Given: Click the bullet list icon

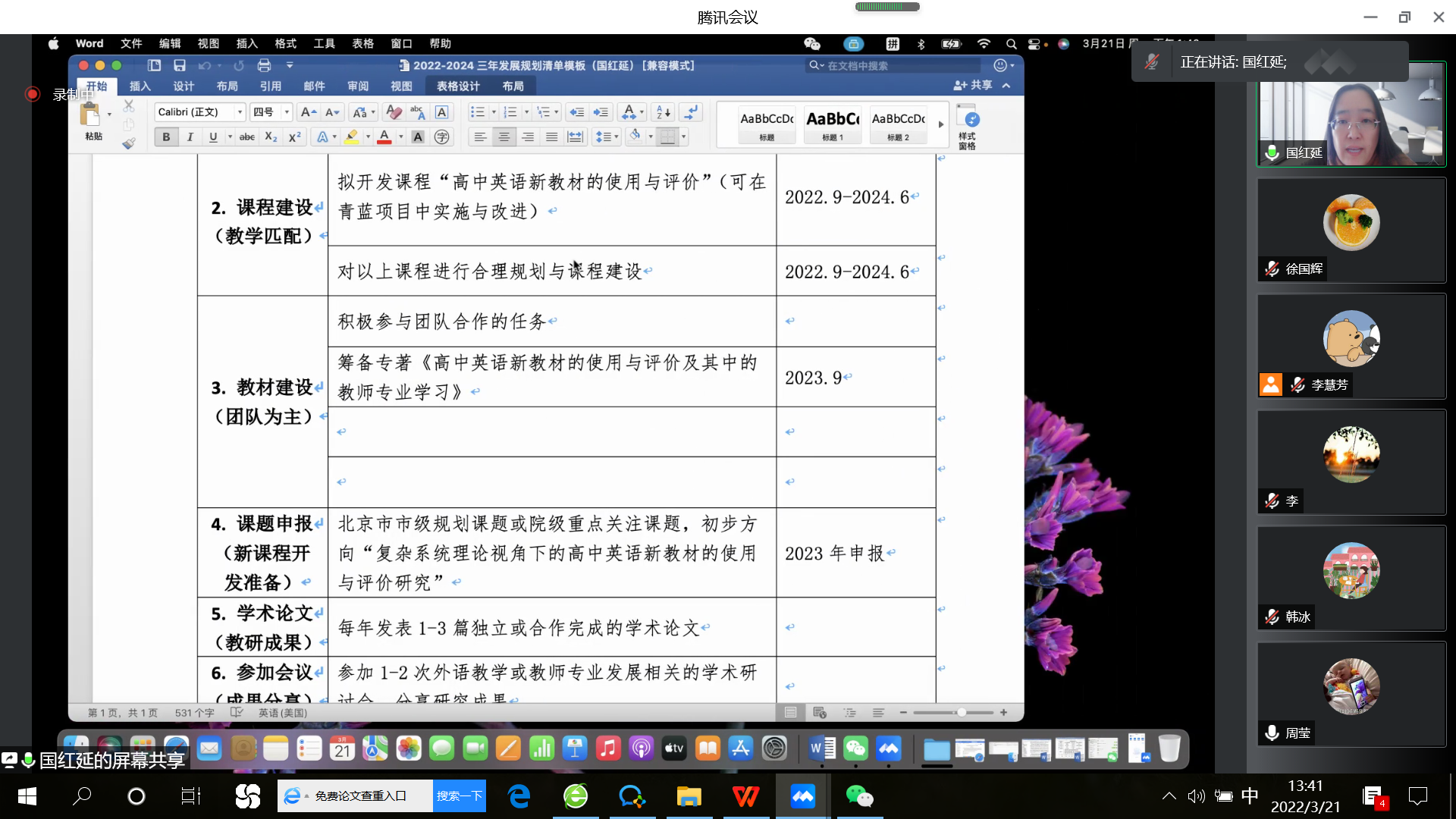Looking at the screenshot, I should point(477,112).
